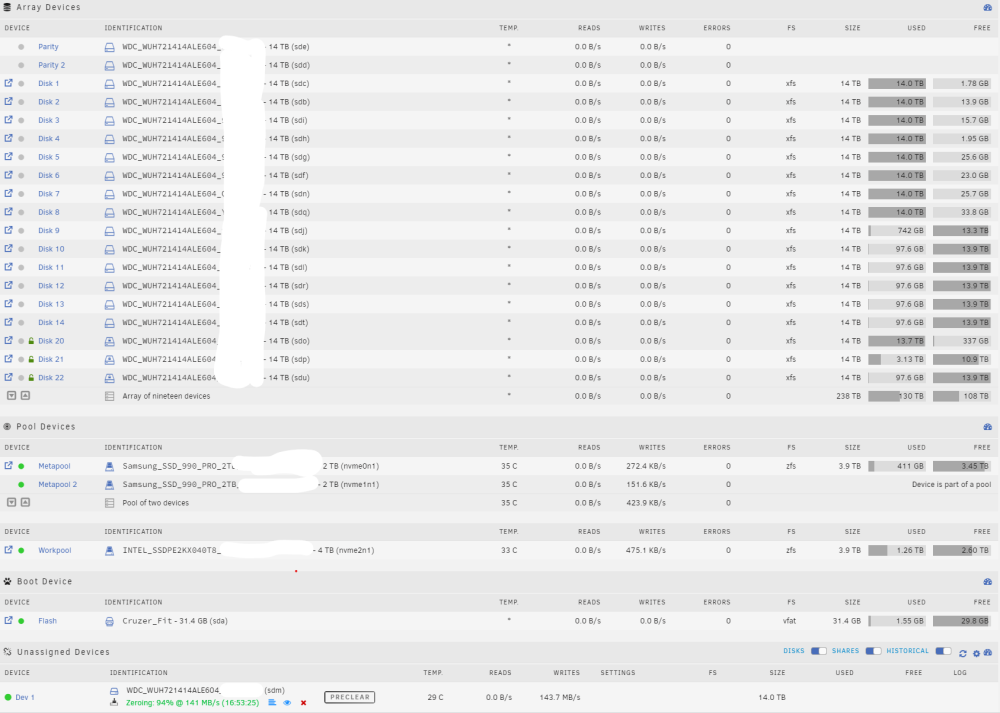Image resolution: width=1000 pixels, height=713 pixels.
Task: Browse Disk 1 via its open icon
Action: click(x=8, y=83)
